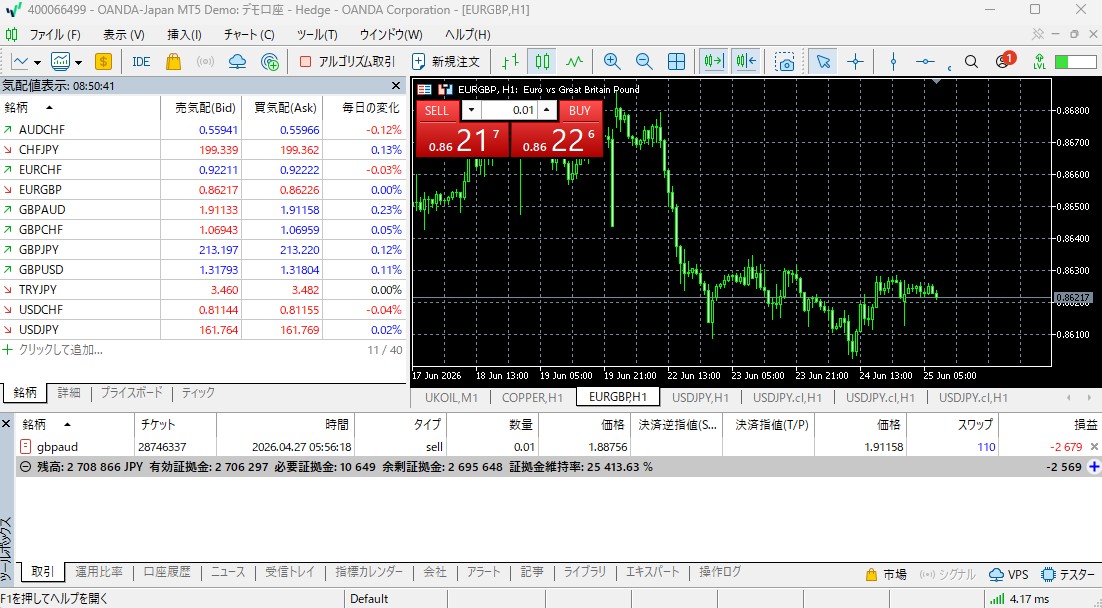Click the lot volume input field
This screenshot has height=608, width=1102.
point(509,110)
